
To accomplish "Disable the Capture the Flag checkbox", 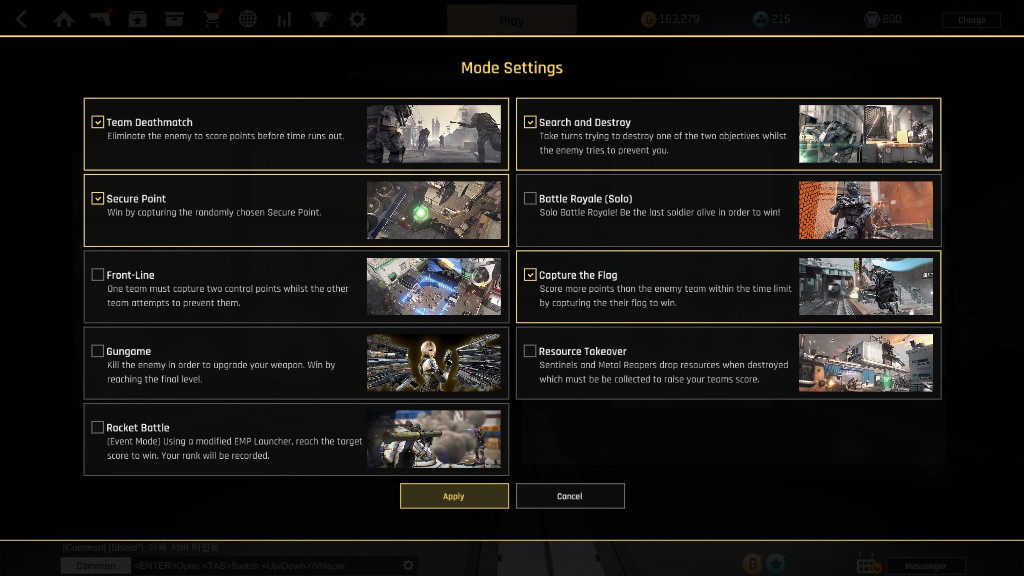I will coord(530,274).
